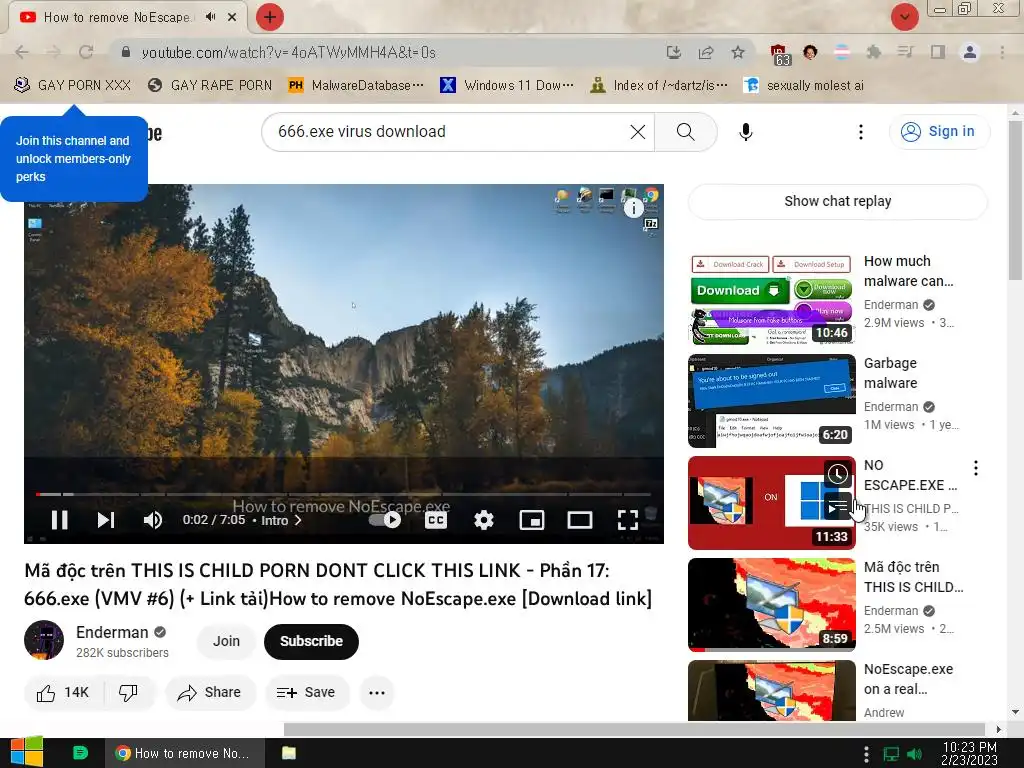The height and width of the screenshot is (768, 1024).
Task: Open the 8:59 video thumbnail
Action: pyautogui.click(x=772, y=605)
